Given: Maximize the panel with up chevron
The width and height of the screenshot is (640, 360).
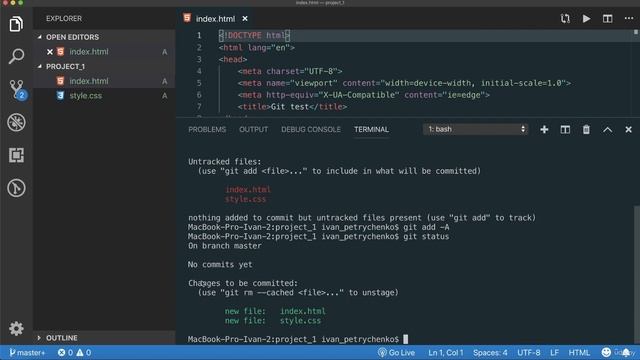Looking at the screenshot, I should click(x=607, y=130).
